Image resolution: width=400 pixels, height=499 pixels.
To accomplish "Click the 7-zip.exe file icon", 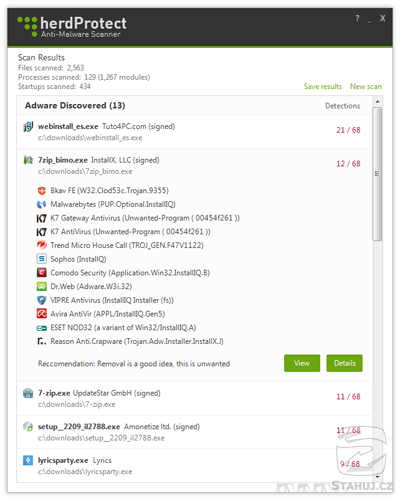I will [28, 393].
